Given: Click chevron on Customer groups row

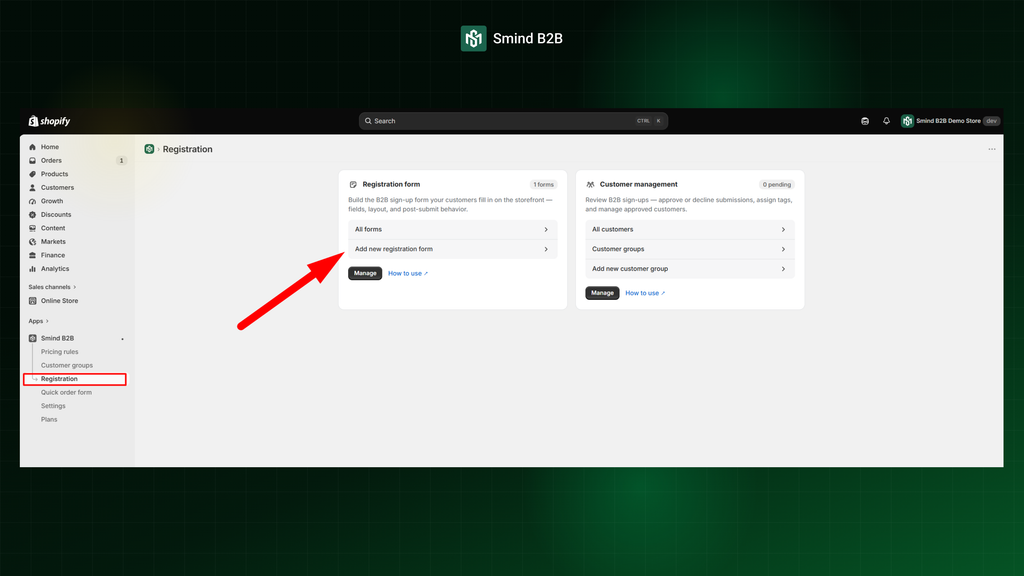Looking at the screenshot, I should click(783, 249).
